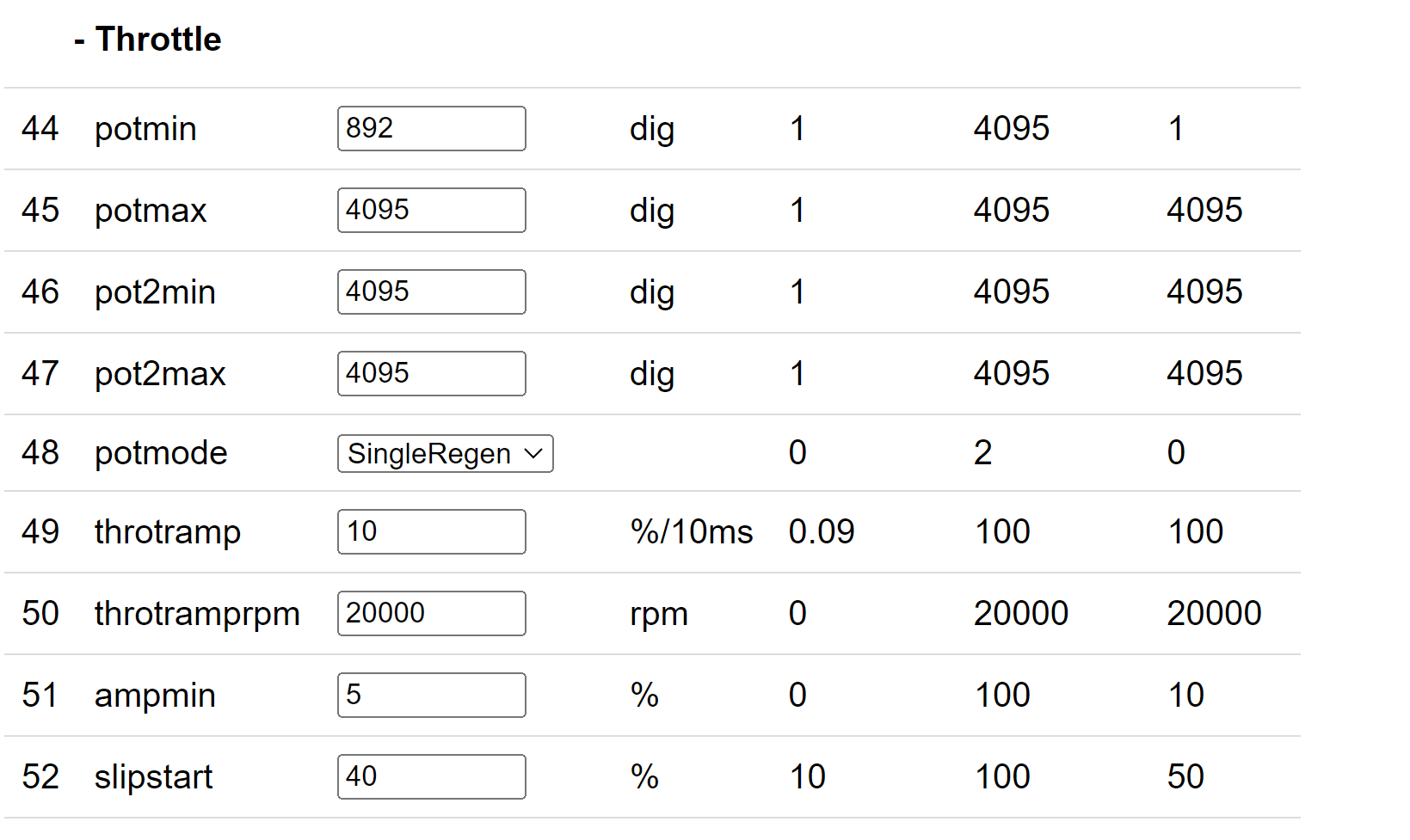Click the ampmin parameter label
This screenshot has width=1410, height=840.
155,696
